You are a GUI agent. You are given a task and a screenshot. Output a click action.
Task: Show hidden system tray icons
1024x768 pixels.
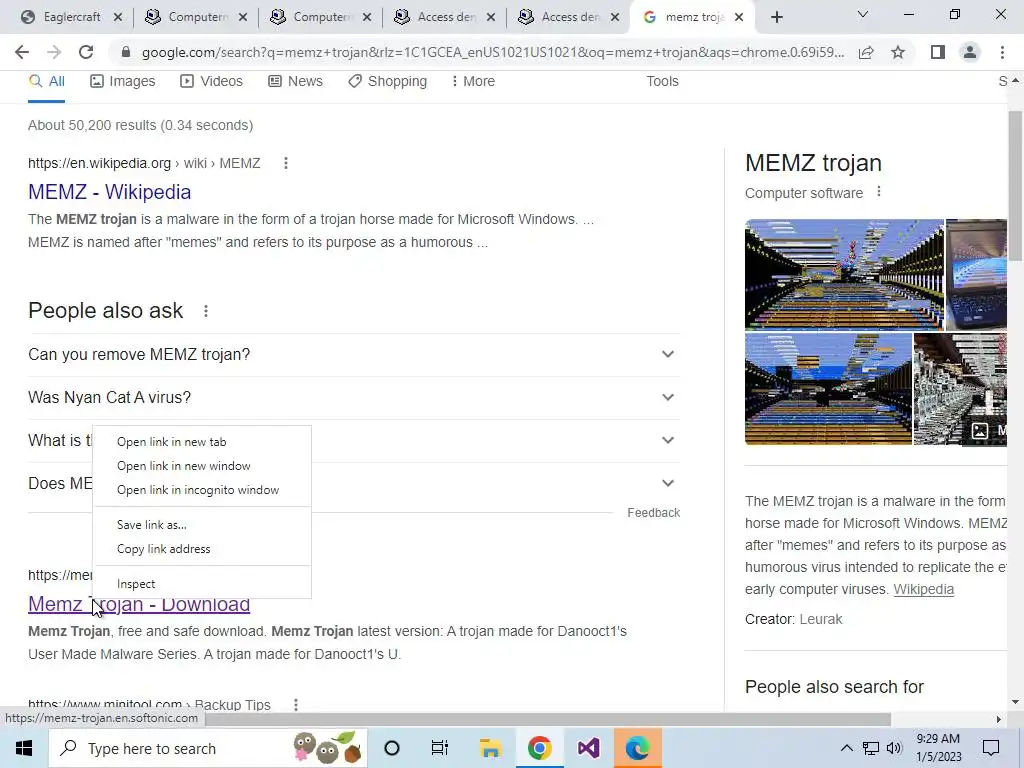coord(846,748)
